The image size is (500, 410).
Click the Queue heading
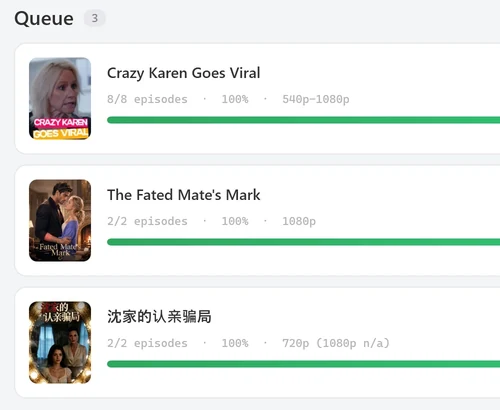pyautogui.click(x=44, y=18)
